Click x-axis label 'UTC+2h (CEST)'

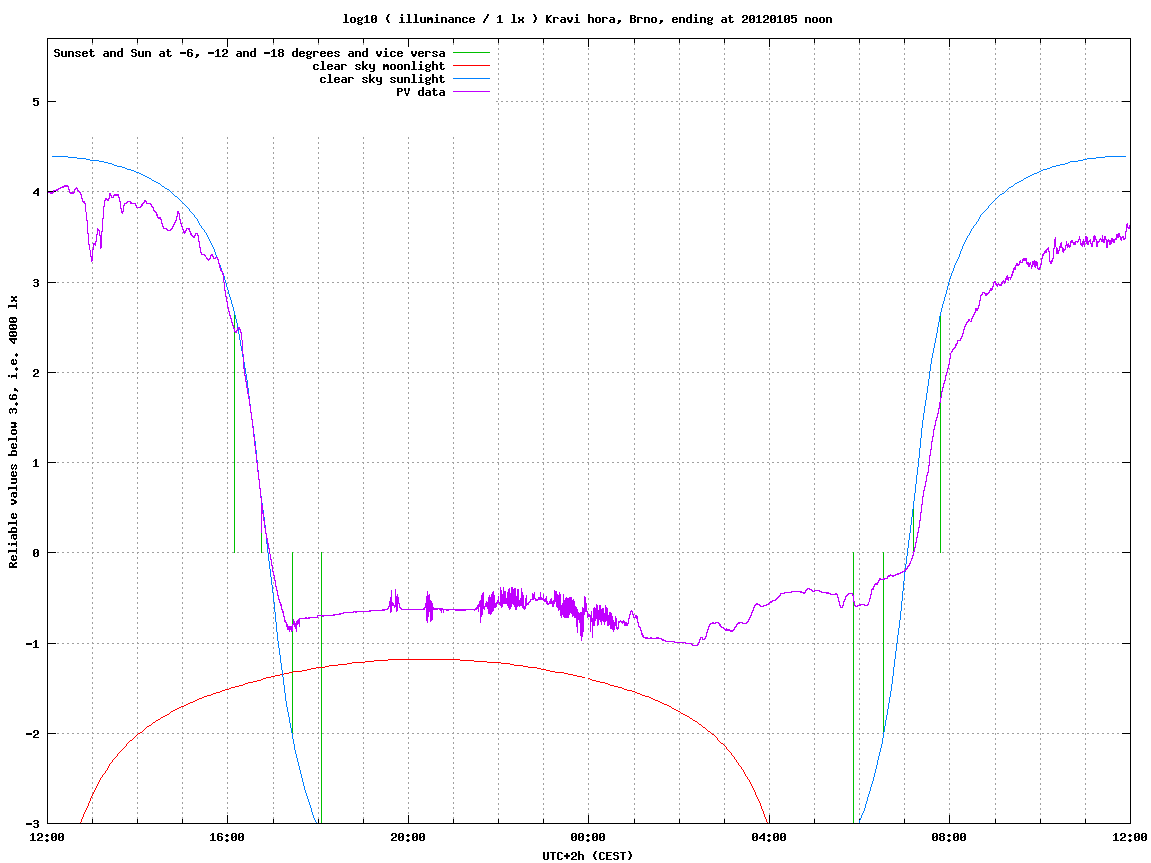[587, 856]
